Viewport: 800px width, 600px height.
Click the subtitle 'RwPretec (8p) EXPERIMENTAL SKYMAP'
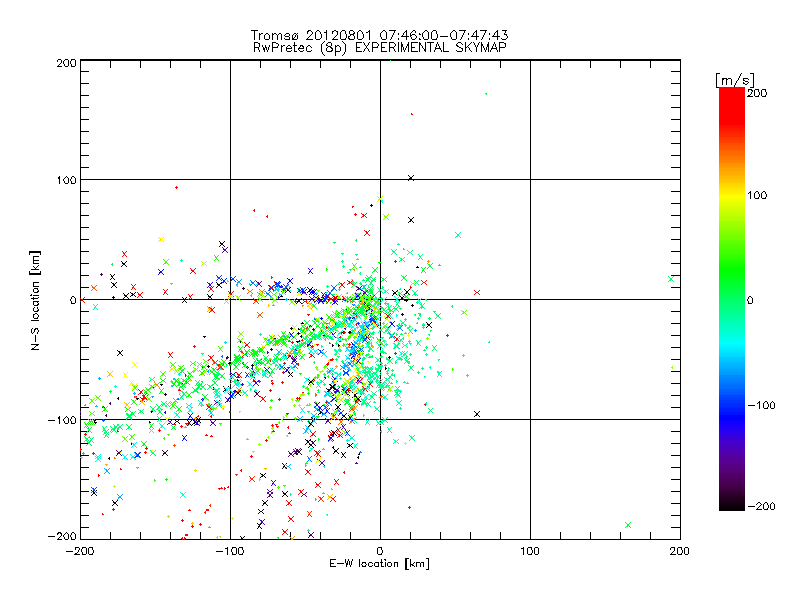point(380,48)
